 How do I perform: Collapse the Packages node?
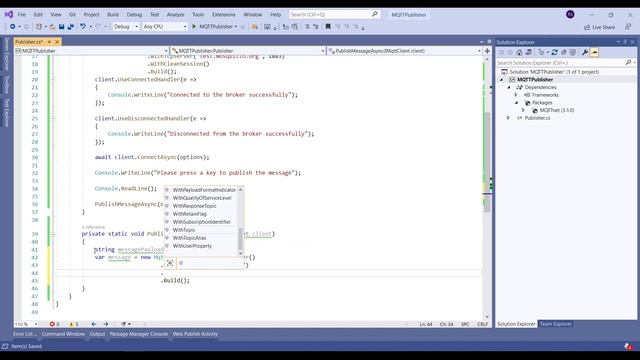click(516, 103)
